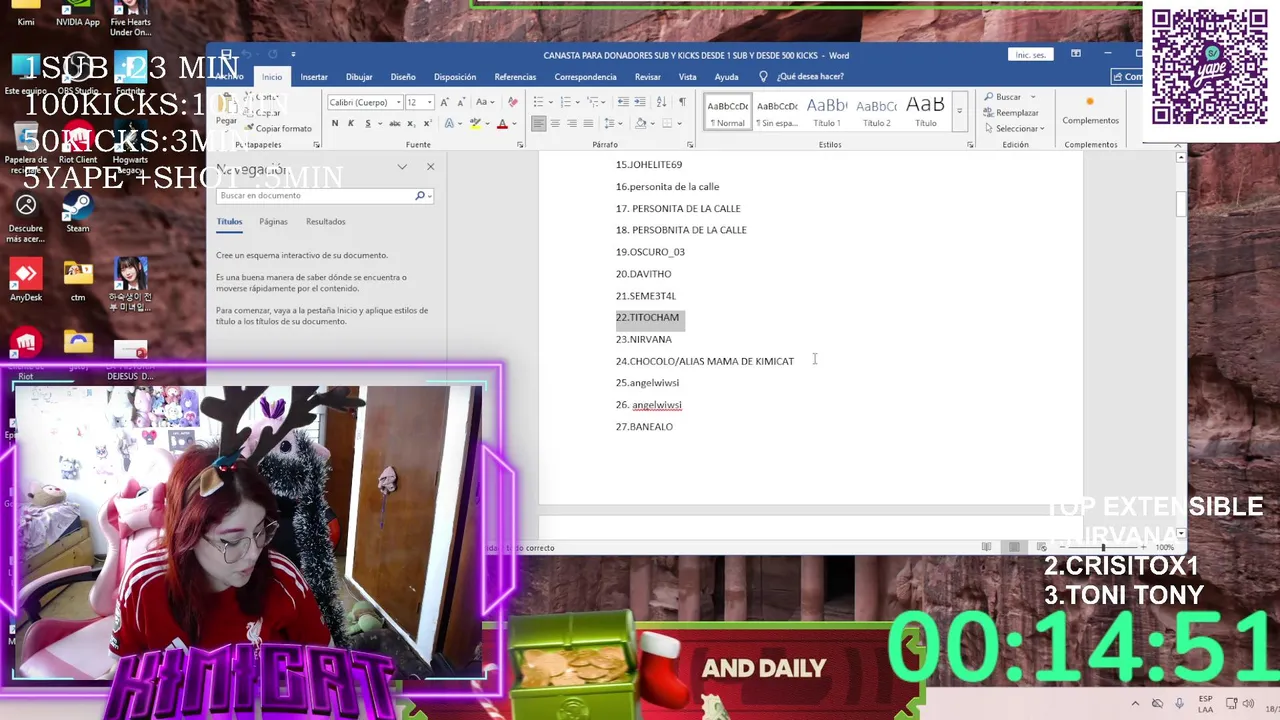Toggle italic formatting (K button)
The image size is (1280, 720).
pos(351,123)
